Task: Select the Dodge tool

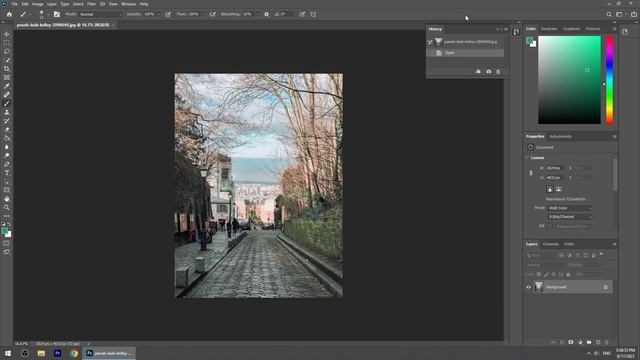Action: click(x=7, y=155)
